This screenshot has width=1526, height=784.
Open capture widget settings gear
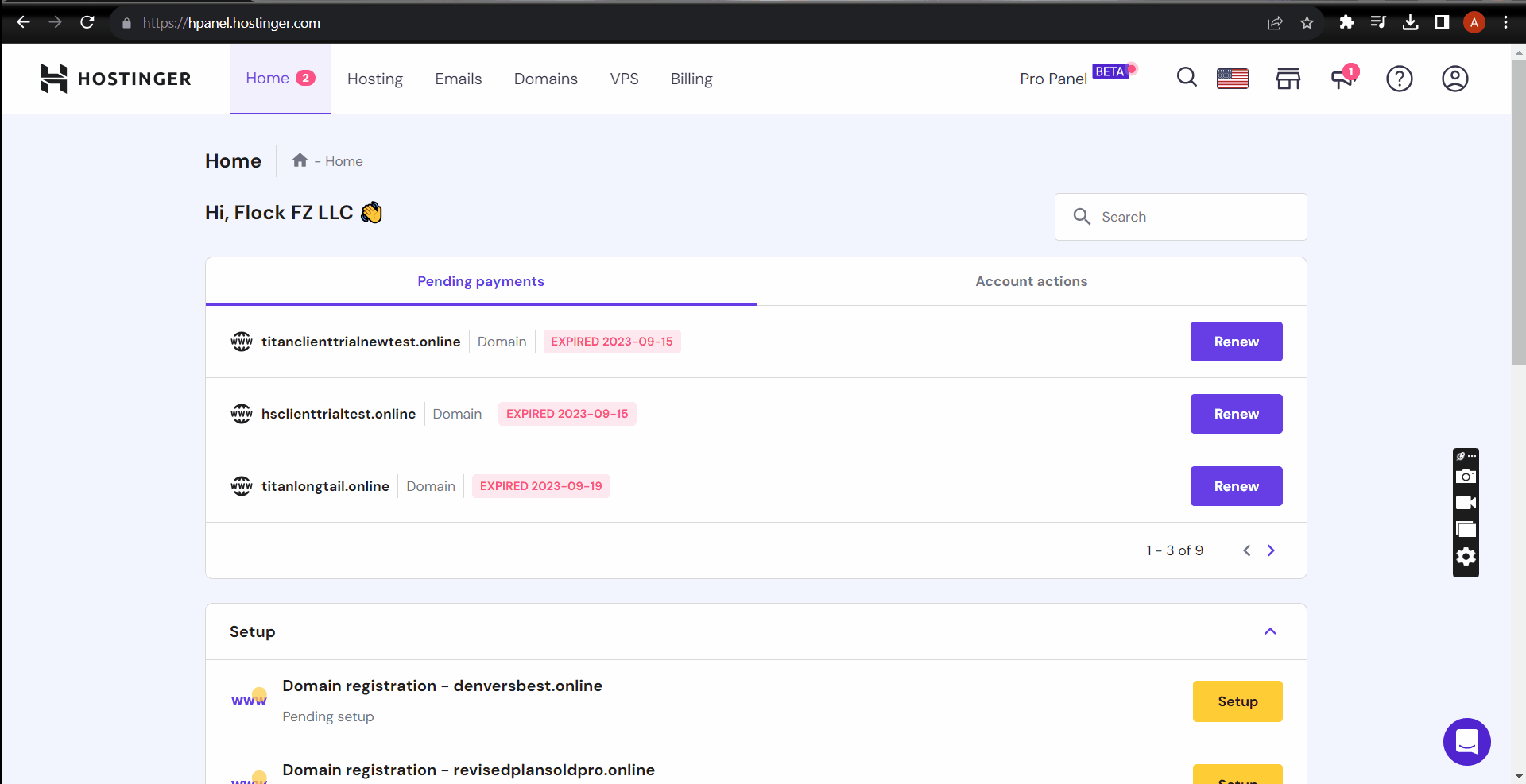[1466, 557]
